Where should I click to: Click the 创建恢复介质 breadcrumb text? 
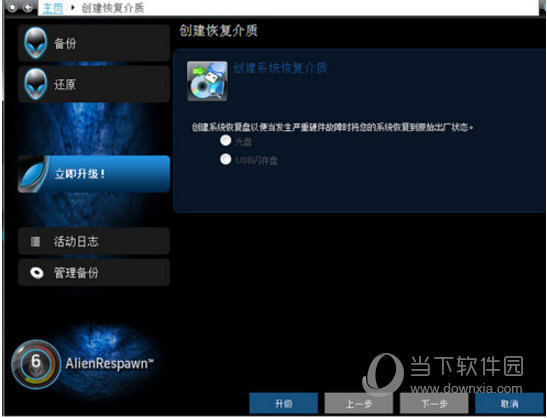pyautogui.click(x=113, y=8)
